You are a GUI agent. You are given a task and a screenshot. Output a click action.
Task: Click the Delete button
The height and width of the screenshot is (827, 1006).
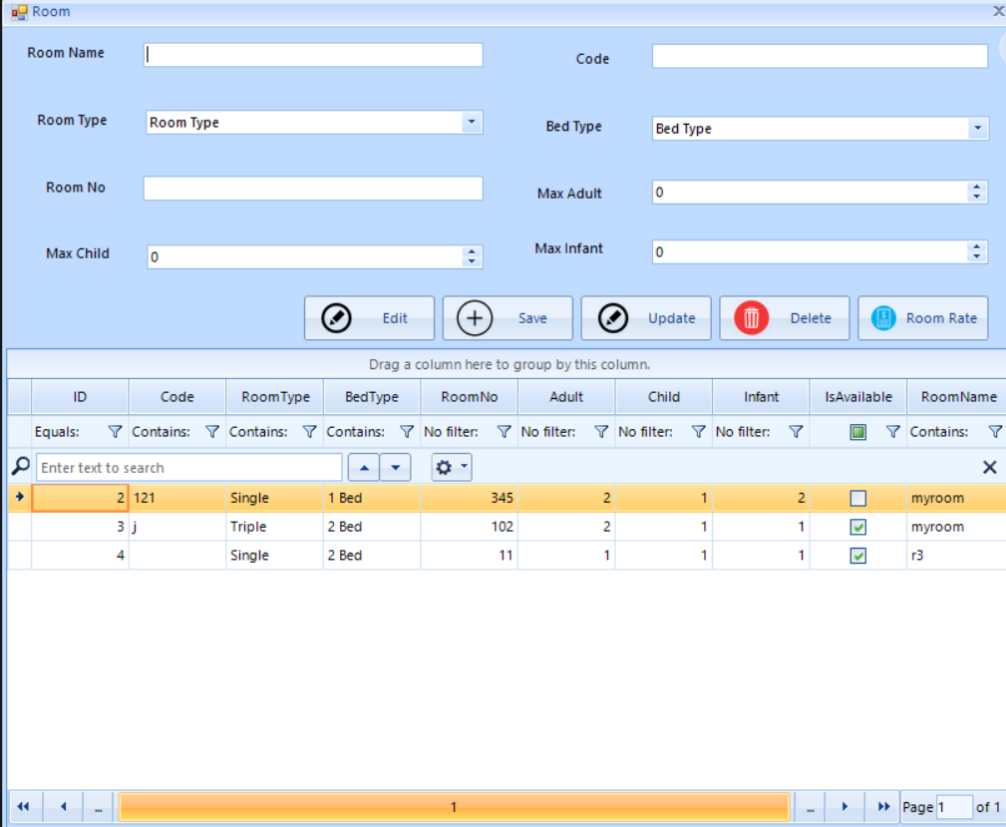[x=784, y=318]
